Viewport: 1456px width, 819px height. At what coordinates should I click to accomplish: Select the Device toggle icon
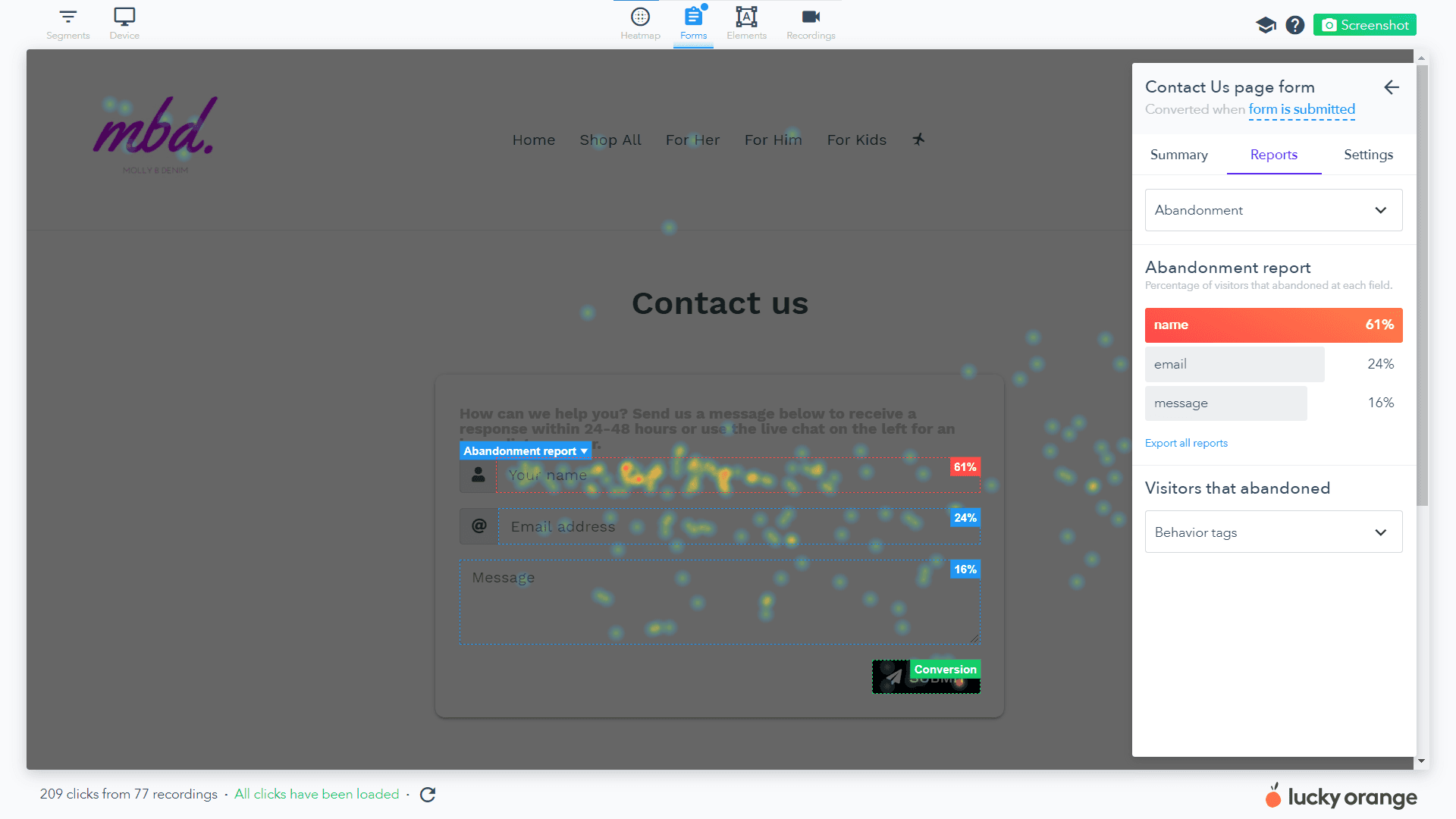tap(123, 18)
